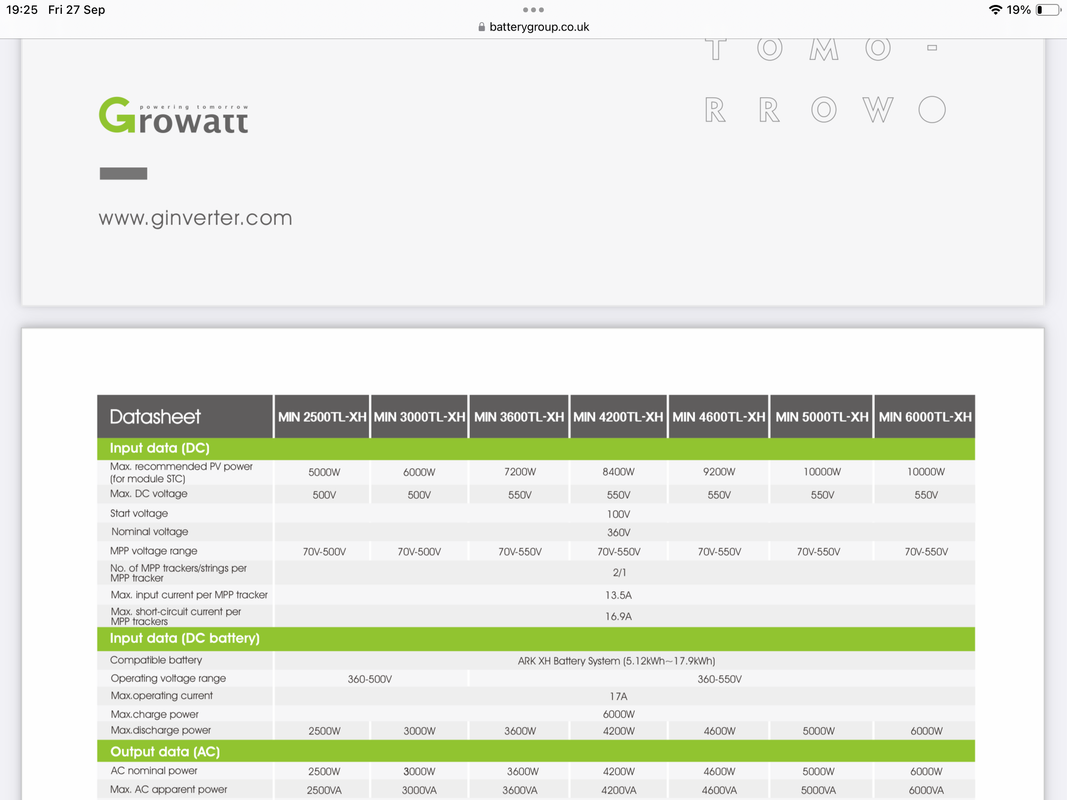Select the Max.charge power row label
Viewport: 1067px width, 800px height.
coord(154,714)
